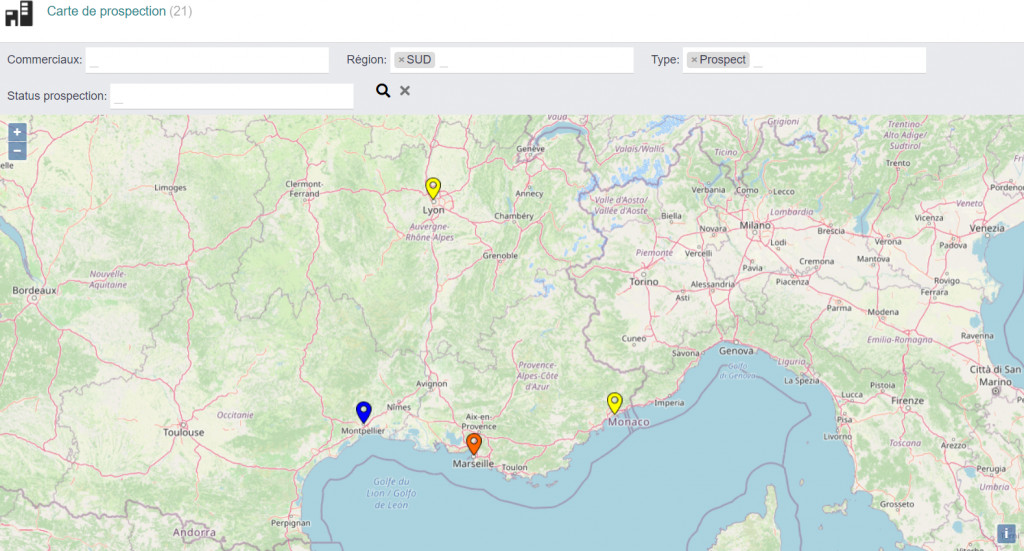Click the Prospect tag label
This screenshot has height=551, width=1024.
point(723,60)
